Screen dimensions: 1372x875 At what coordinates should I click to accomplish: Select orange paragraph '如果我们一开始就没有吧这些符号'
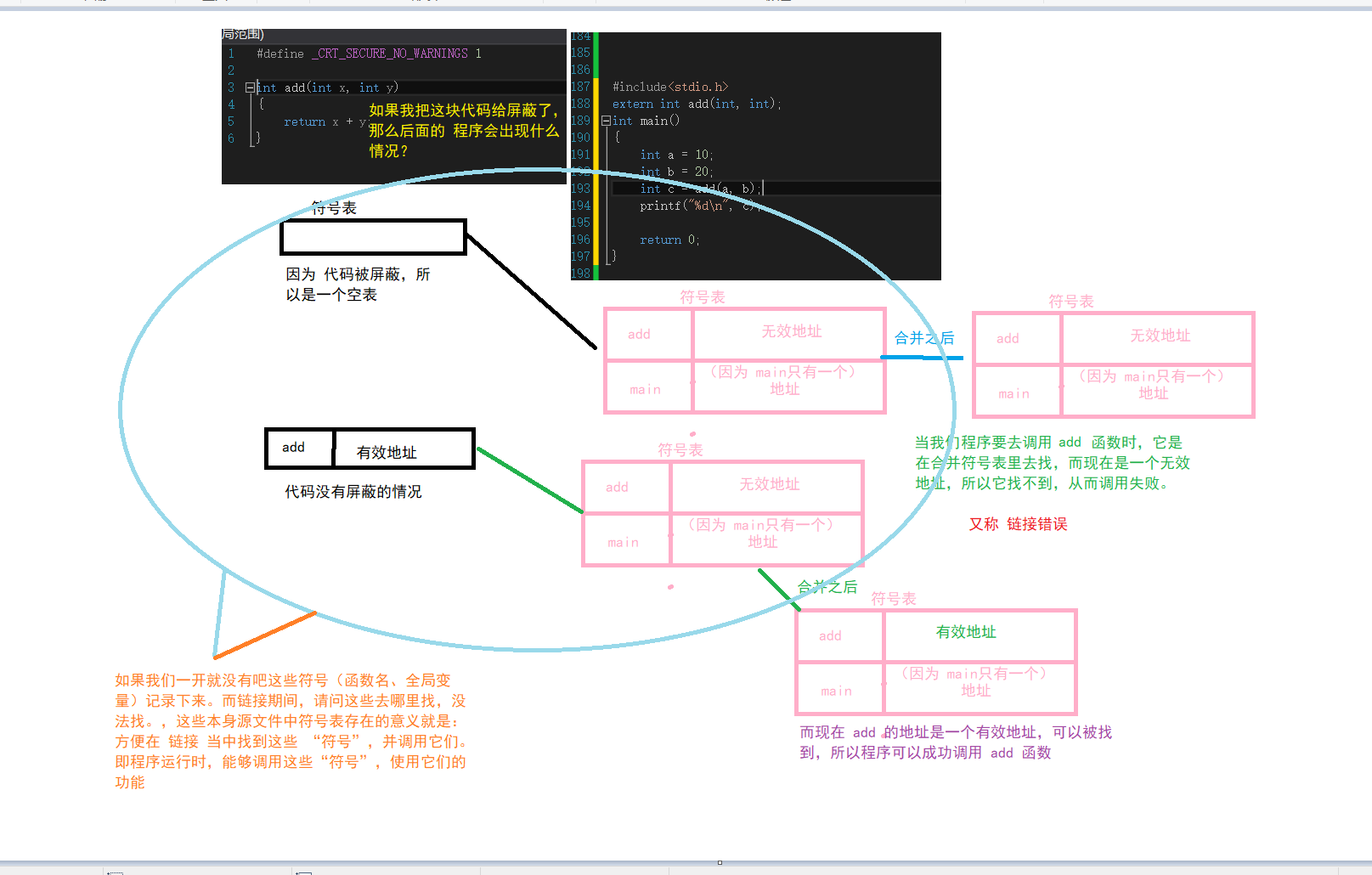(291, 731)
